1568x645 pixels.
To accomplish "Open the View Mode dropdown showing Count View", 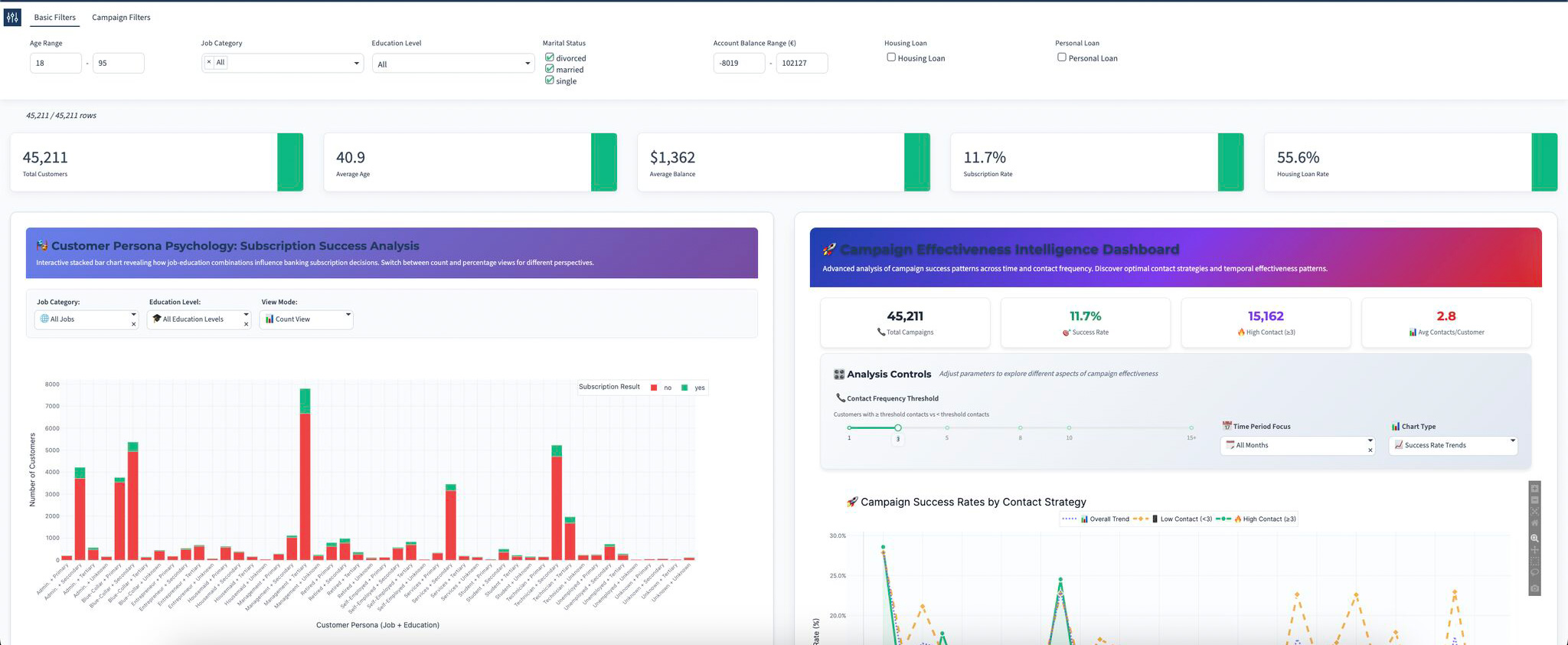I will pos(306,319).
